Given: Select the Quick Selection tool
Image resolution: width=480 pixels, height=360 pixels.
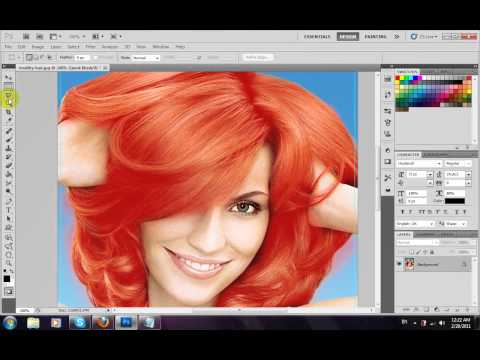Looking at the screenshot, I should click(x=8, y=103).
